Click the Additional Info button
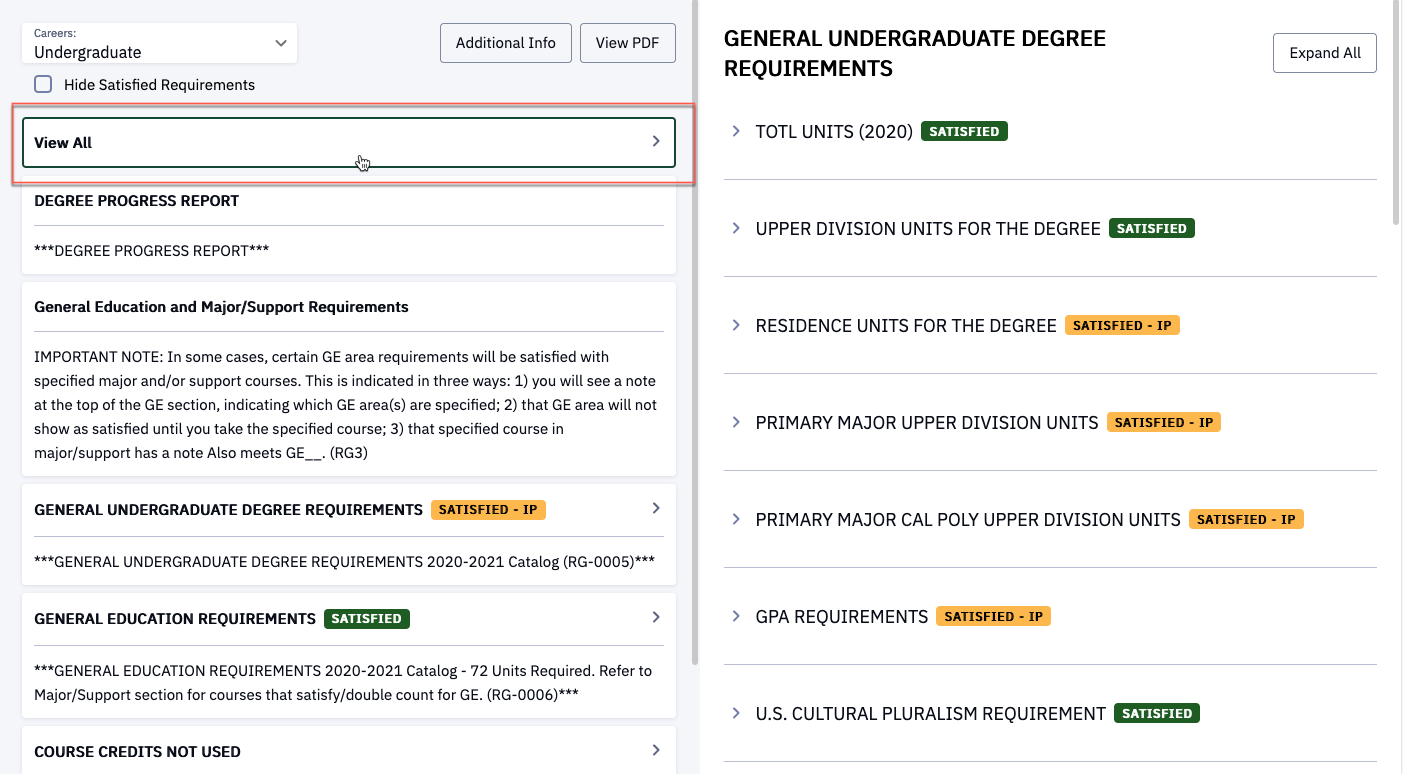 (x=505, y=43)
